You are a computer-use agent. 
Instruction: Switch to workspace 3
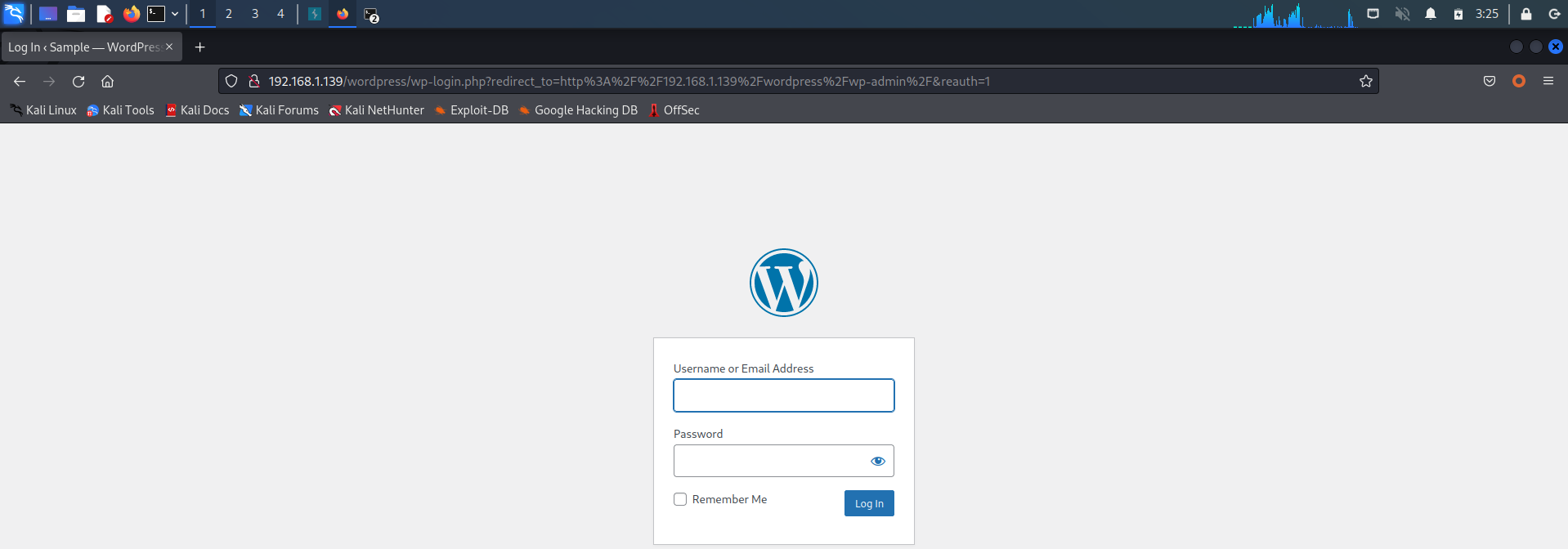pos(255,14)
